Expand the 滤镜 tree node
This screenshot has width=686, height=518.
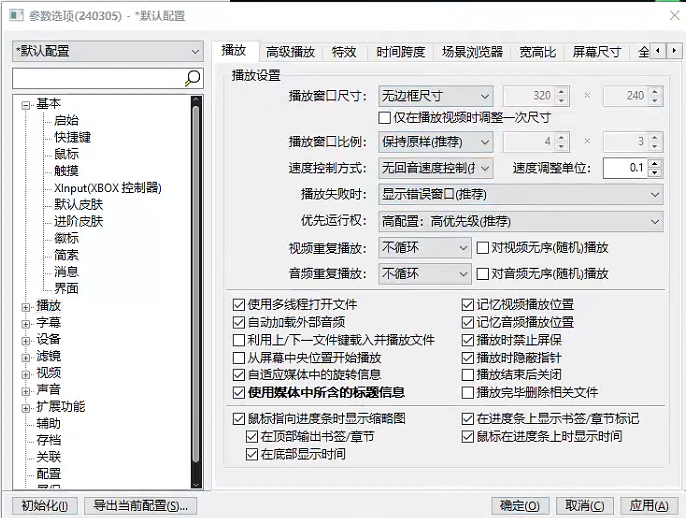26,357
